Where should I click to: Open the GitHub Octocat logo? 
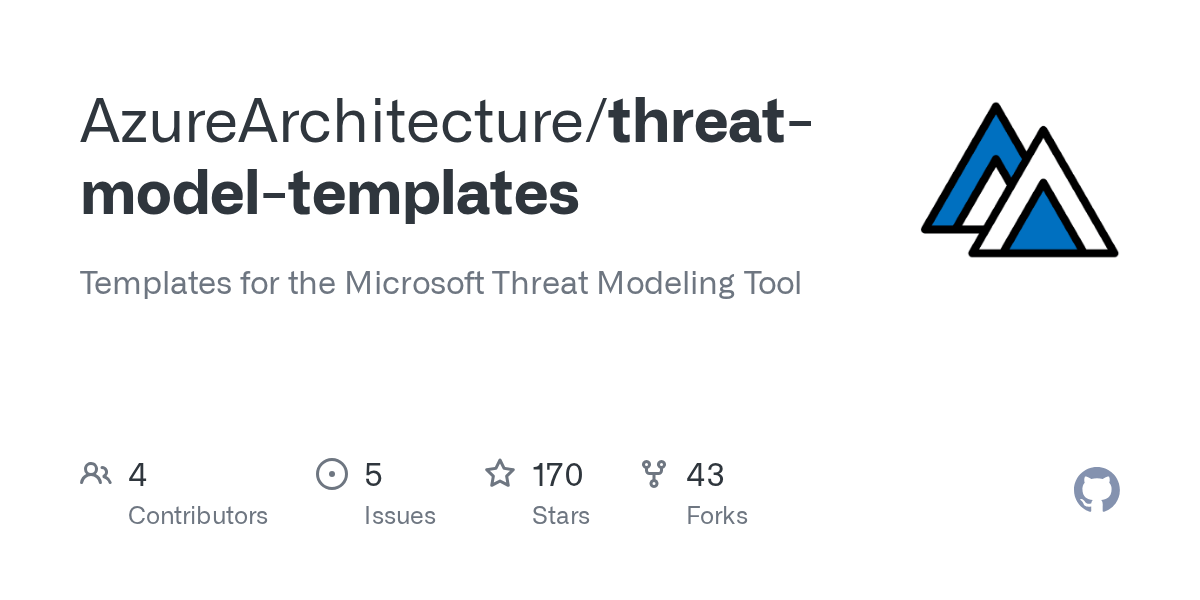point(1097,490)
